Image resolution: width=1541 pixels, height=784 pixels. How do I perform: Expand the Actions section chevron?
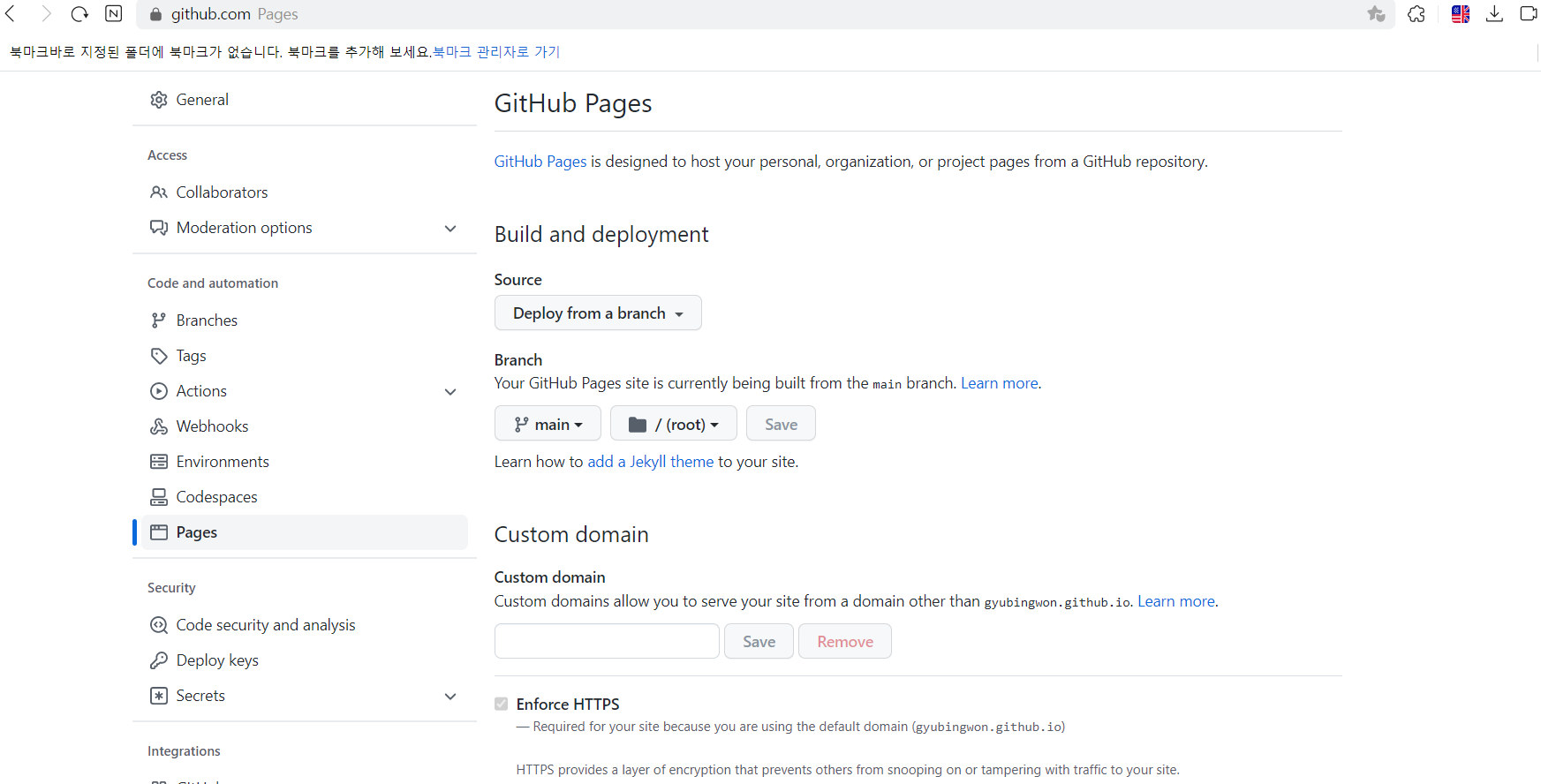450,391
